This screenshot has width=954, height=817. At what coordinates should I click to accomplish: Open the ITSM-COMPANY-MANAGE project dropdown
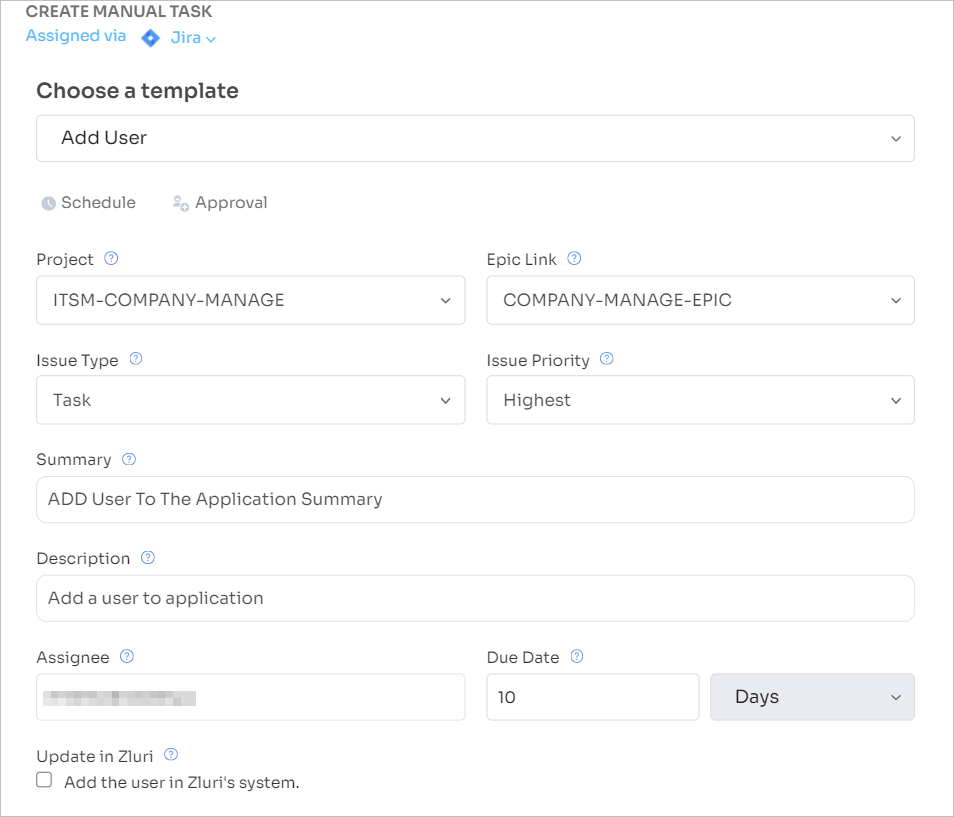(x=251, y=300)
